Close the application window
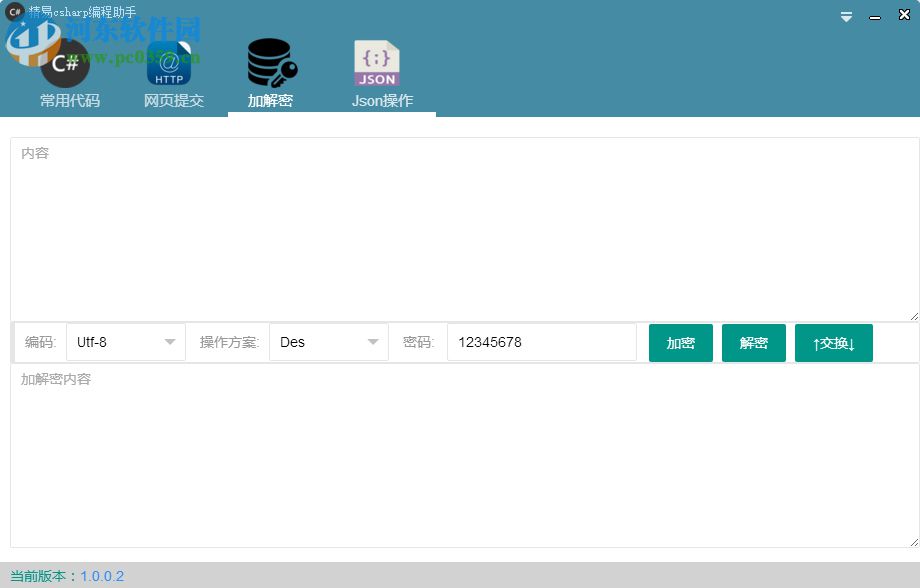This screenshot has width=920, height=588. 904,15
